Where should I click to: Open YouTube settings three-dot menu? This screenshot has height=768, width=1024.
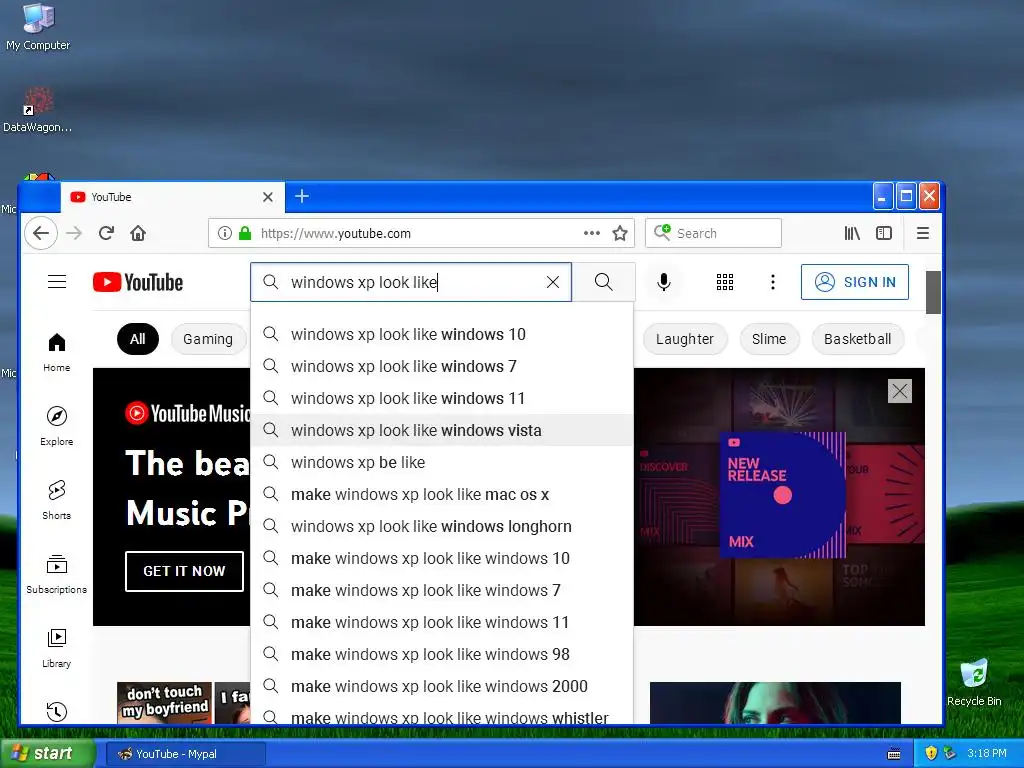[x=773, y=282]
